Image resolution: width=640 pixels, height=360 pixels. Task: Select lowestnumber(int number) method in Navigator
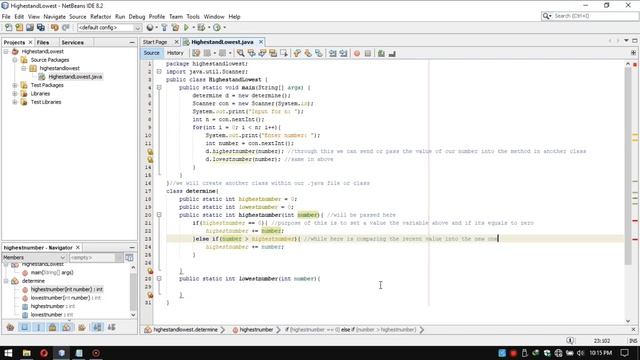point(66,298)
